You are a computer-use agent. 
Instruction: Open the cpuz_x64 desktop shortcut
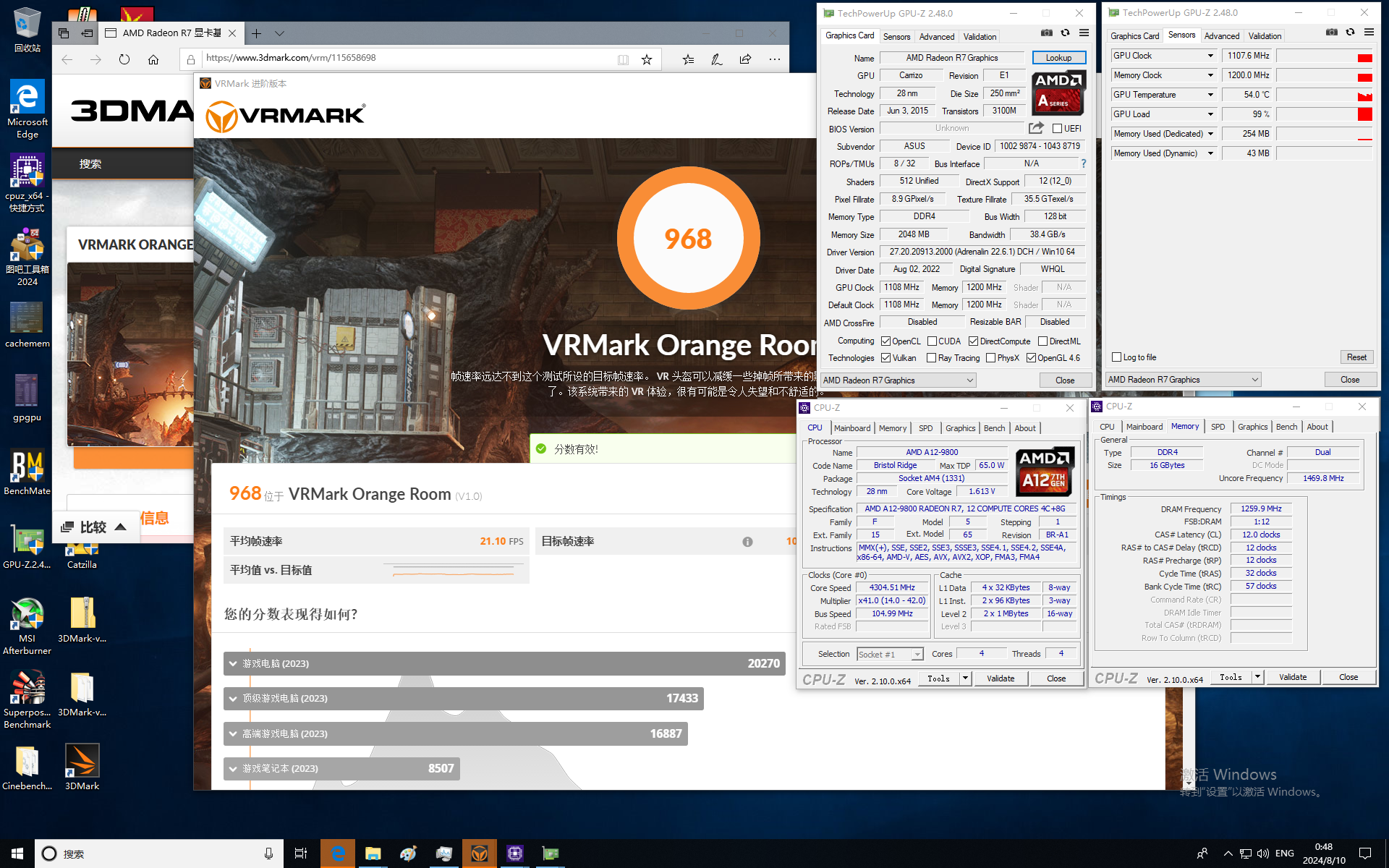click(x=27, y=183)
